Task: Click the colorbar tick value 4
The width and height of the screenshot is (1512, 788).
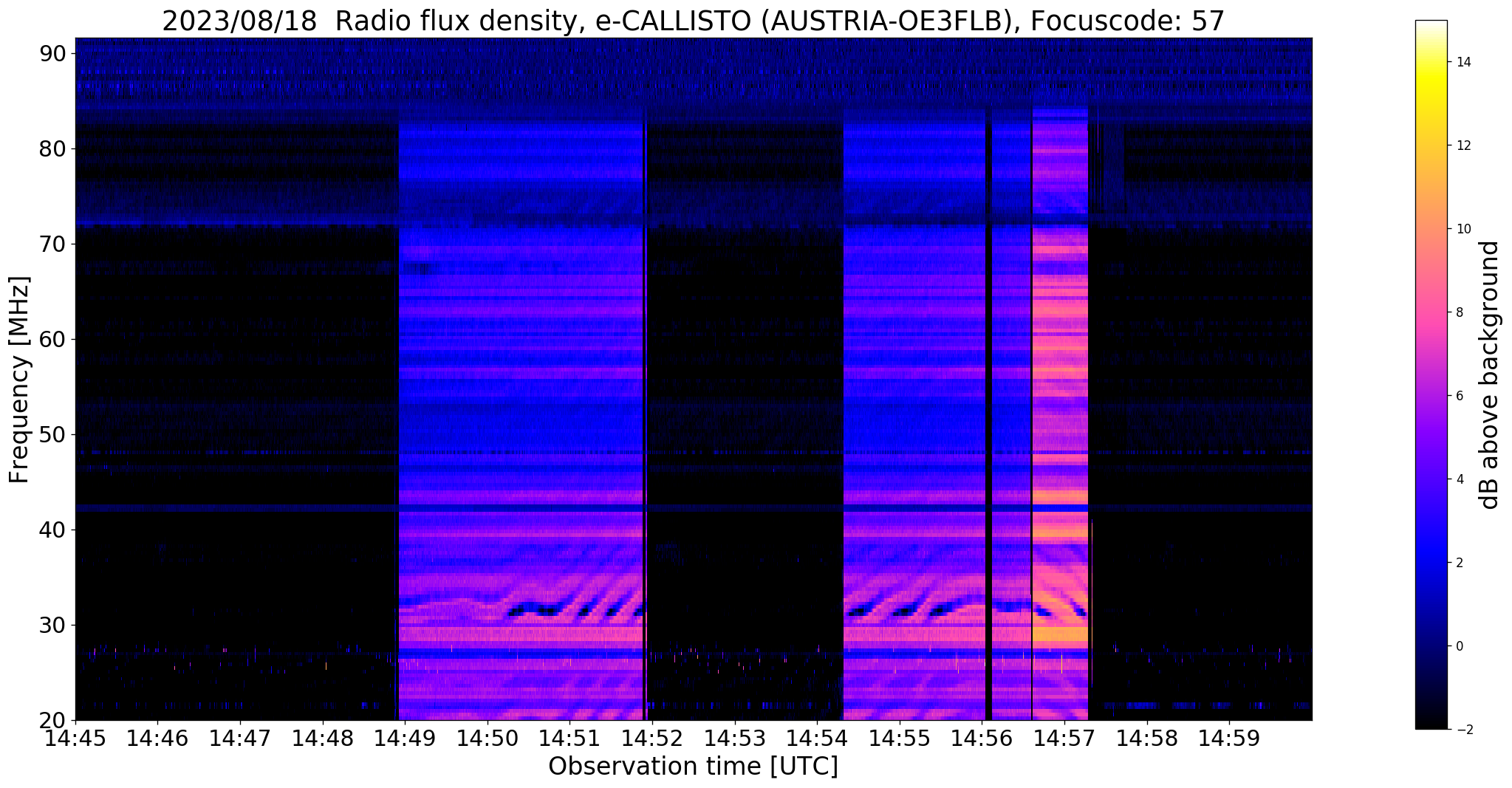Action: tap(1460, 479)
